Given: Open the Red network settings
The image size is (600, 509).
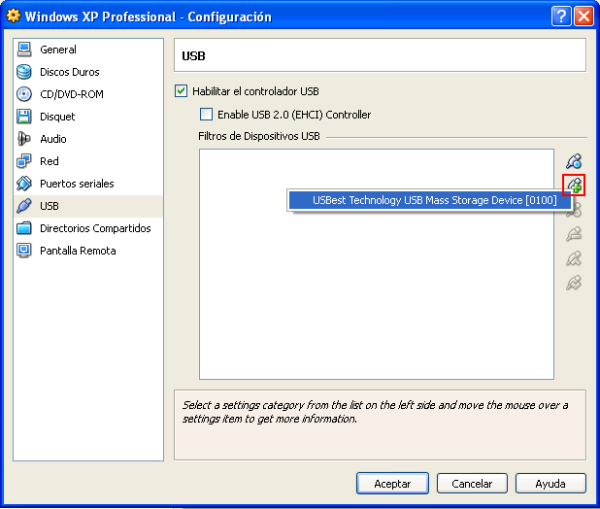Looking at the screenshot, I should pos(49,161).
